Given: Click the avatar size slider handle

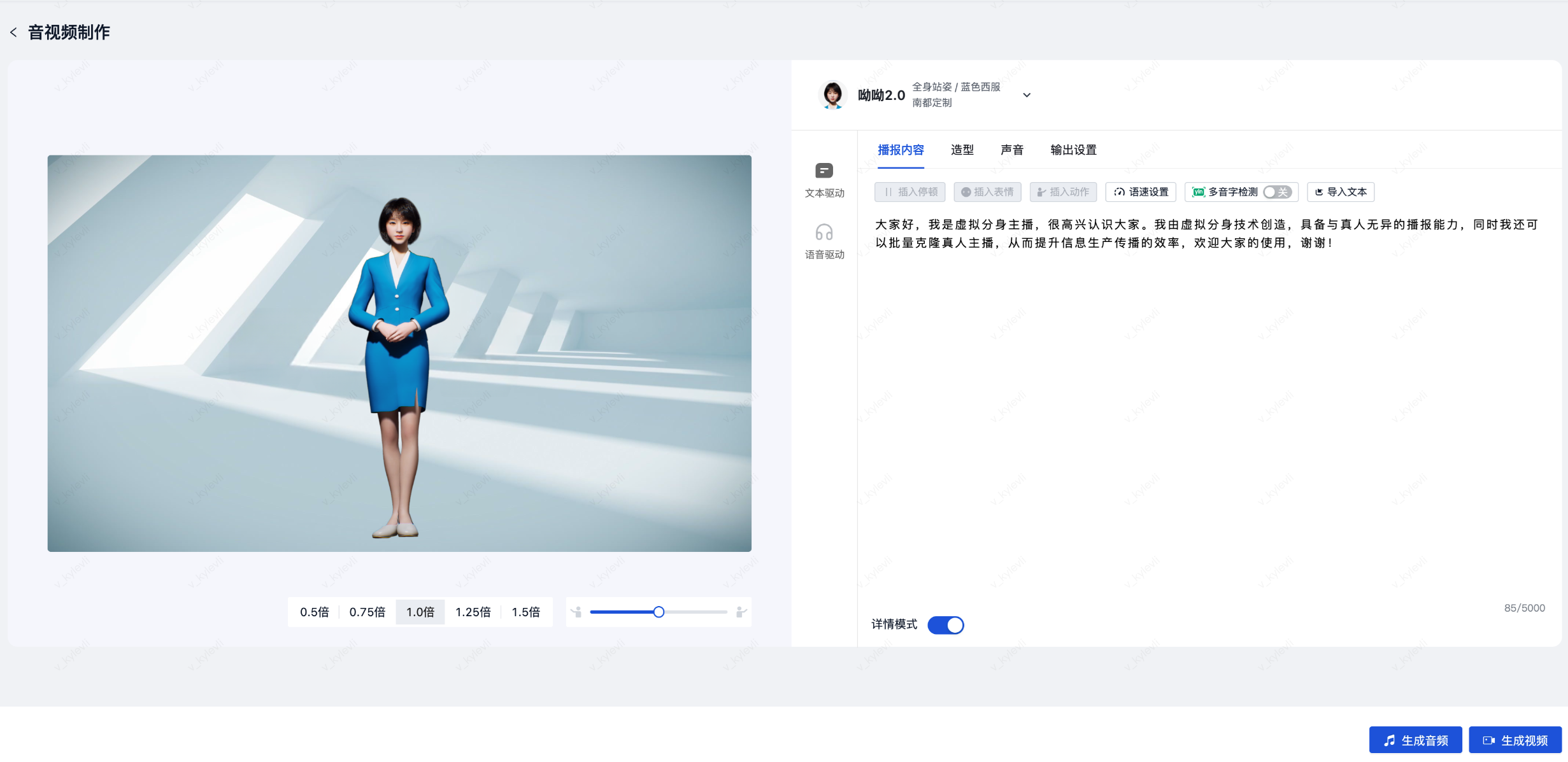Looking at the screenshot, I should coord(659,612).
